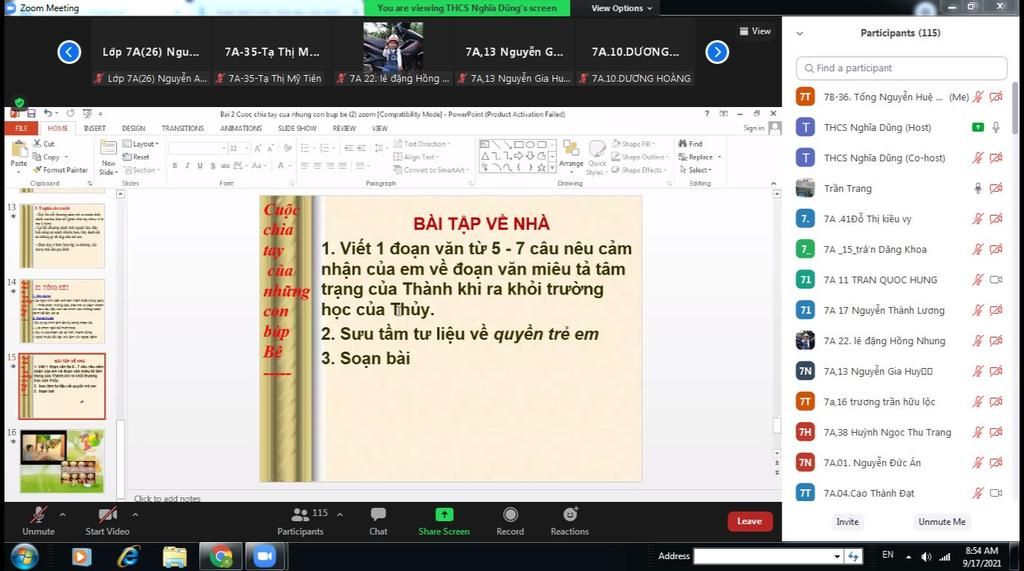
Task: Toggle mute icon for 7A .41Đỗ Thị kiều vy
Action: point(978,219)
